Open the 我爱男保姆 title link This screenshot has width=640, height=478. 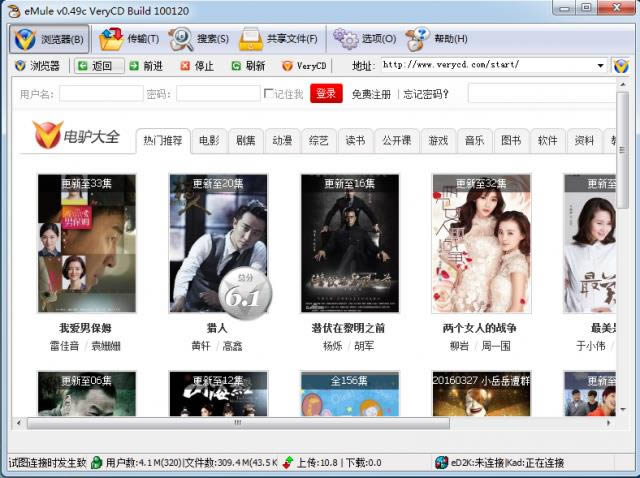pyautogui.click(x=85, y=328)
